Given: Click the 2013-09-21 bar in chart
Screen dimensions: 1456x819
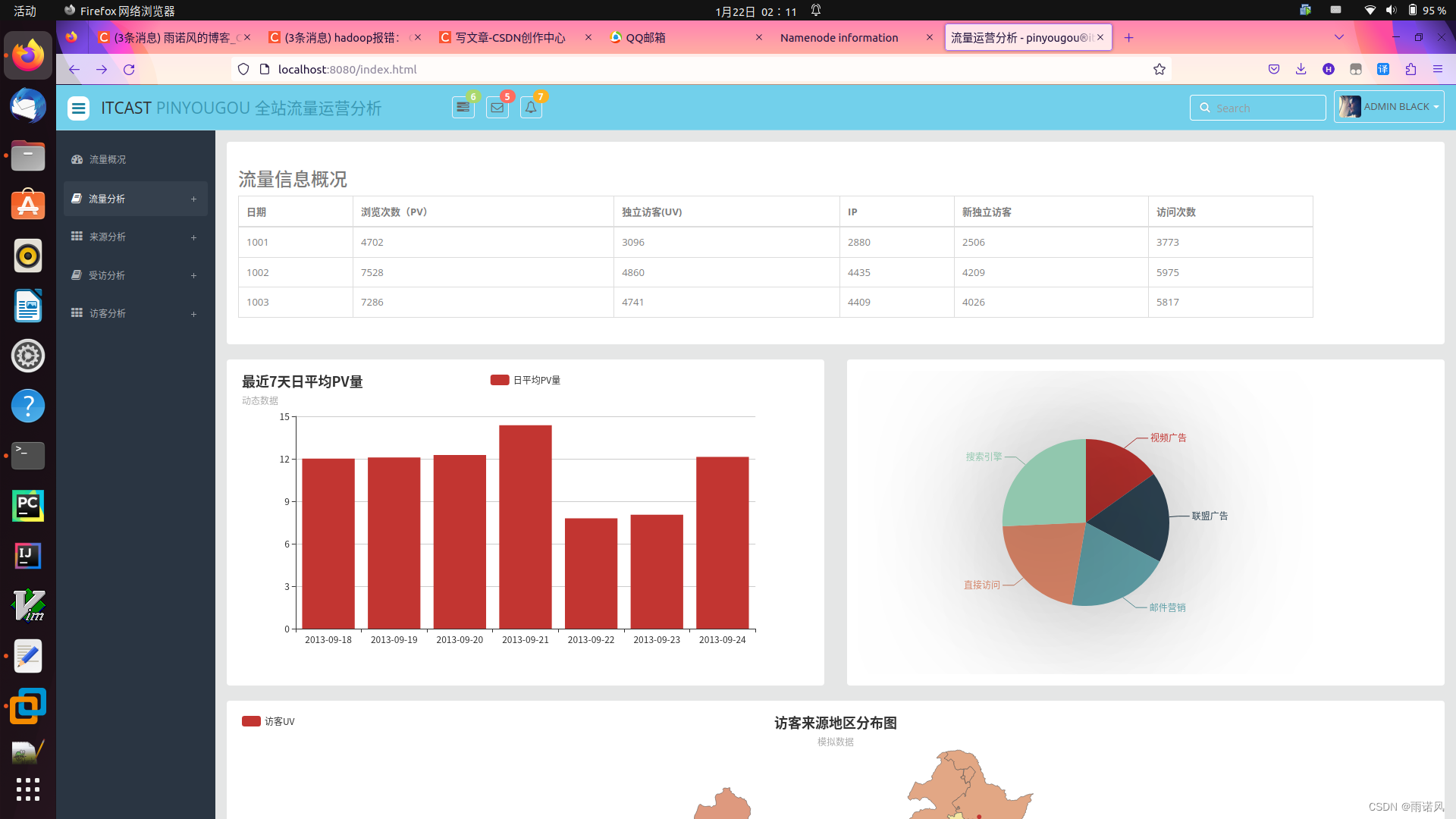Looking at the screenshot, I should [526, 527].
